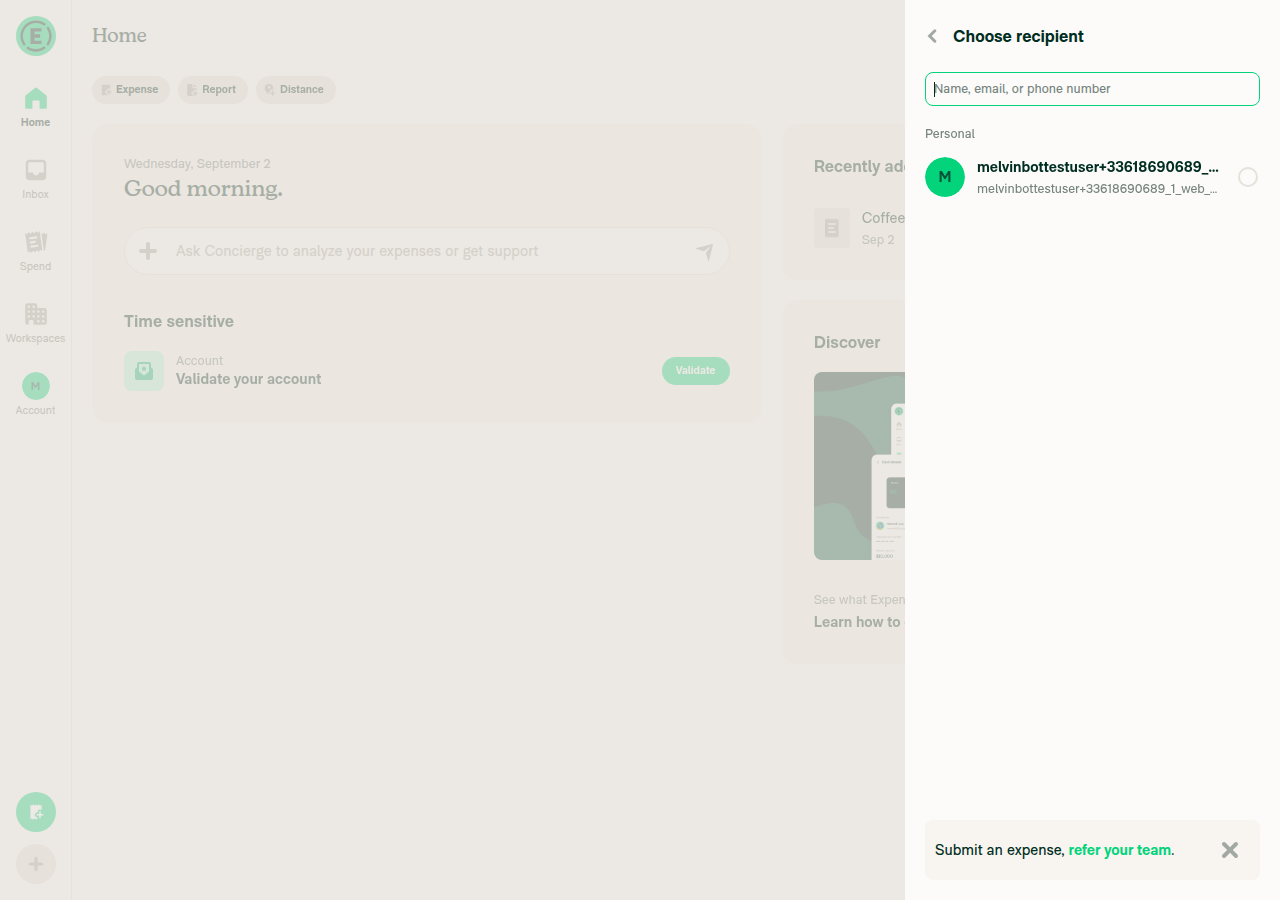
Task: Select the melvinbottestuser recipient radio button
Action: (x=1247, y=177)
